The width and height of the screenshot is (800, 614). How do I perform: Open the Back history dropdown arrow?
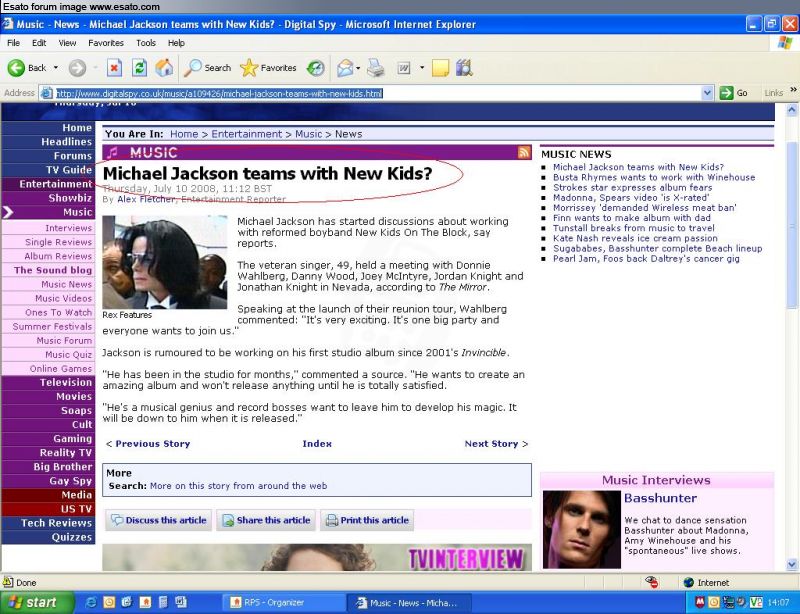[x=56, y=67]
